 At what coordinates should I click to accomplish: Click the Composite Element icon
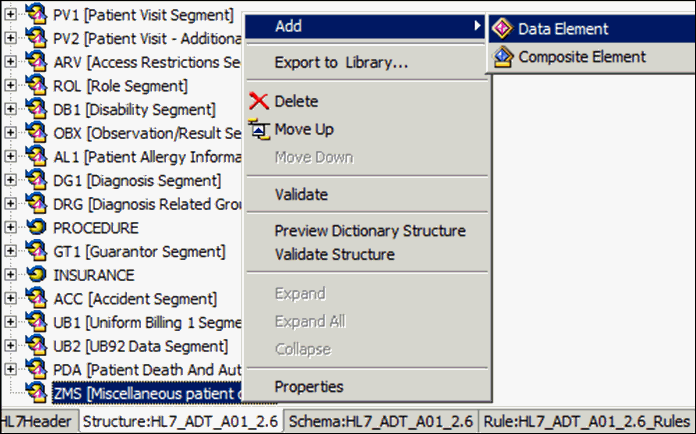point(502,57)
